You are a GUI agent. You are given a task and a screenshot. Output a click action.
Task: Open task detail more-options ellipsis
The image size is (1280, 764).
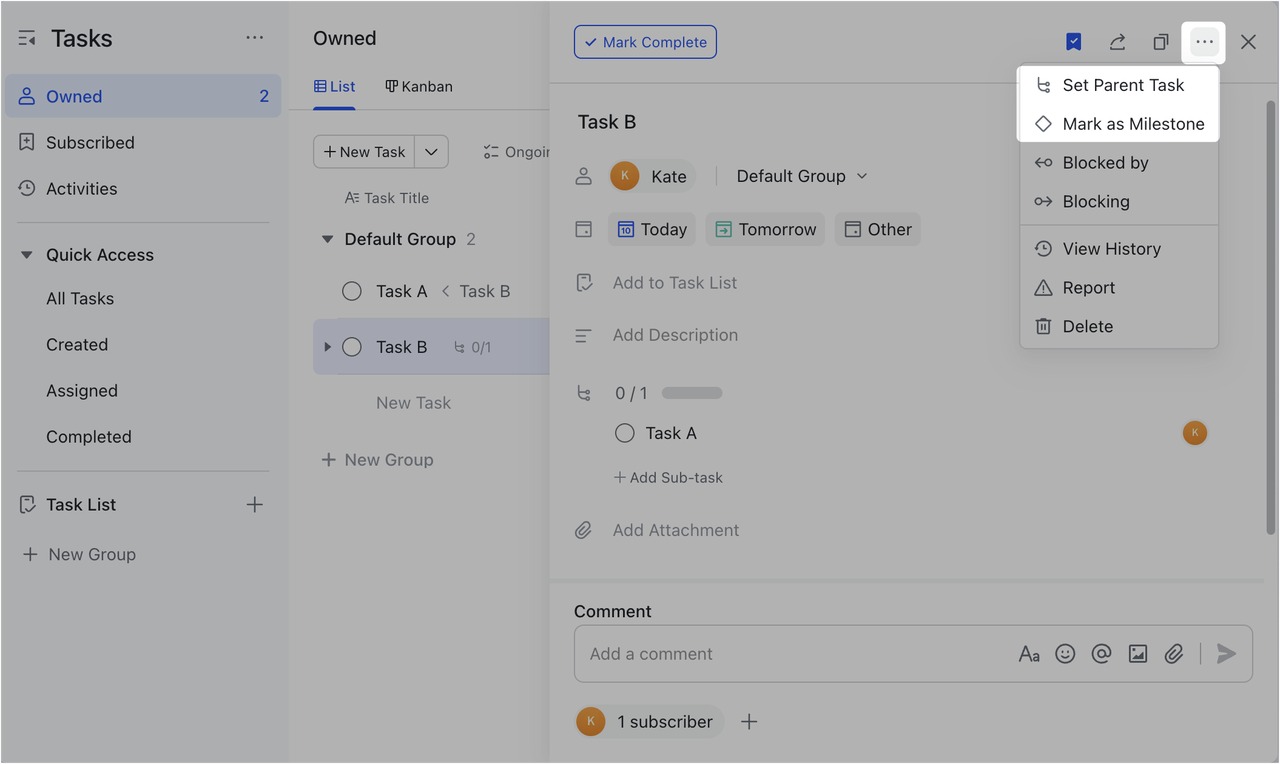pos(1204,42)
